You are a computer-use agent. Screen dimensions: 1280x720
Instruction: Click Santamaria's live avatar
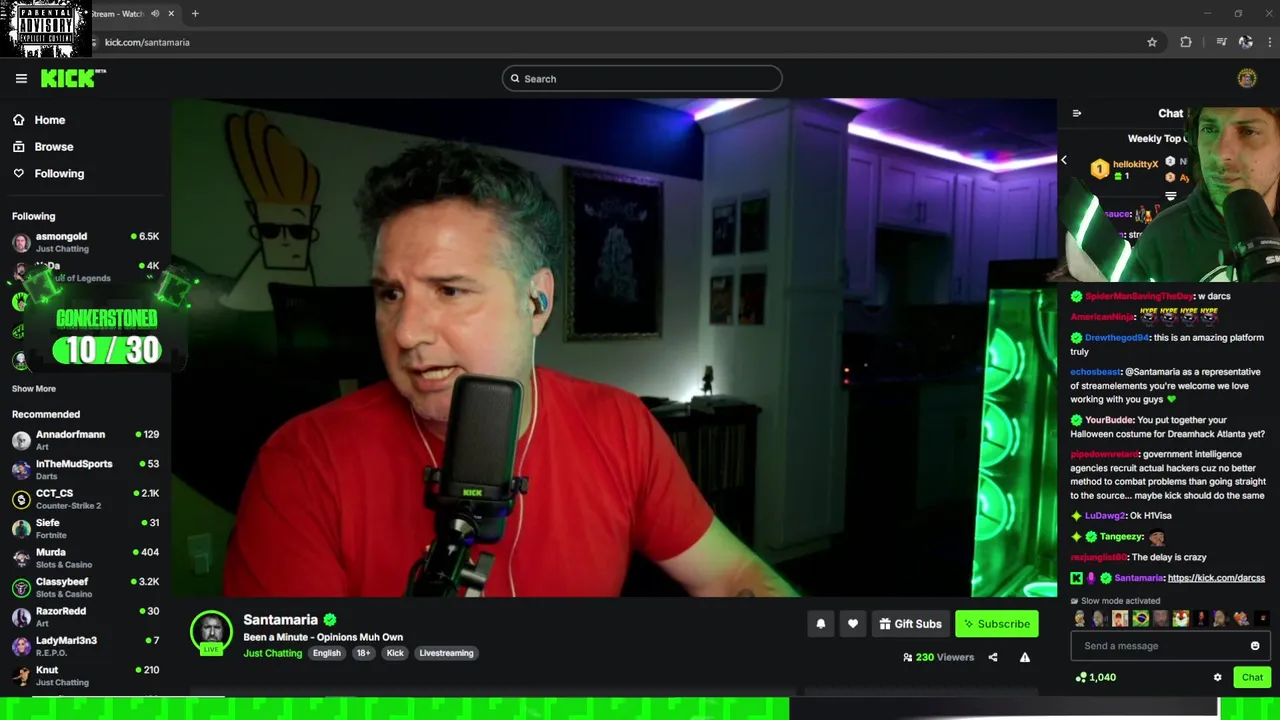(211, 632)
